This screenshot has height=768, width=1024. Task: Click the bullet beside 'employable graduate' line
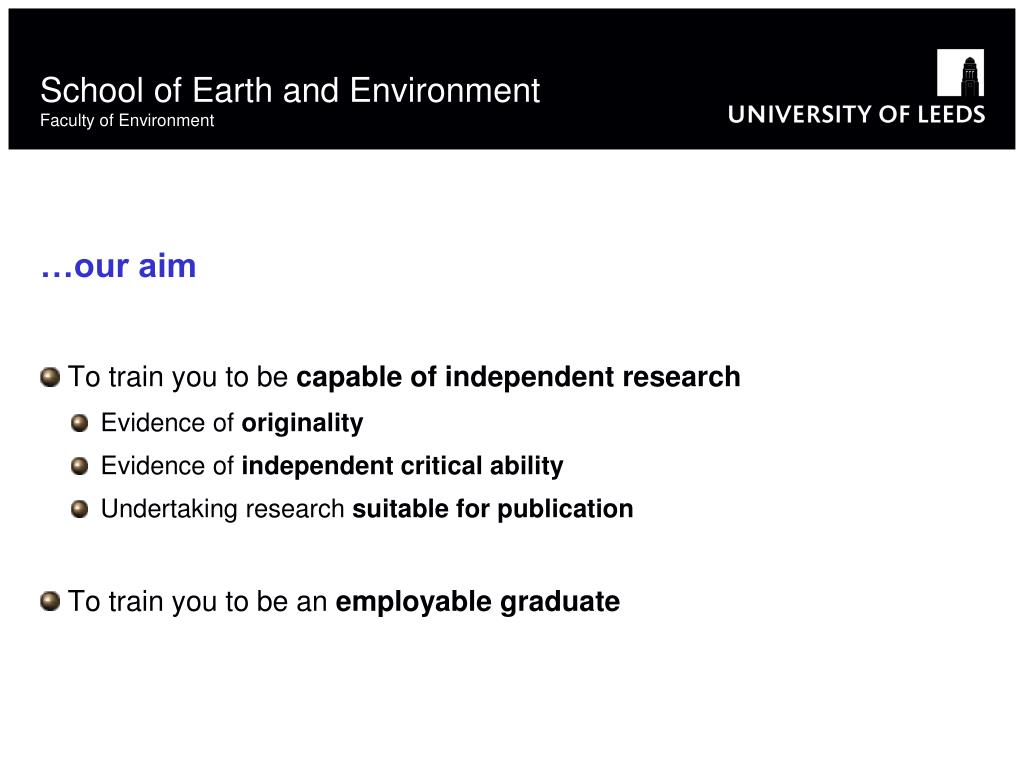coord(50,601)
